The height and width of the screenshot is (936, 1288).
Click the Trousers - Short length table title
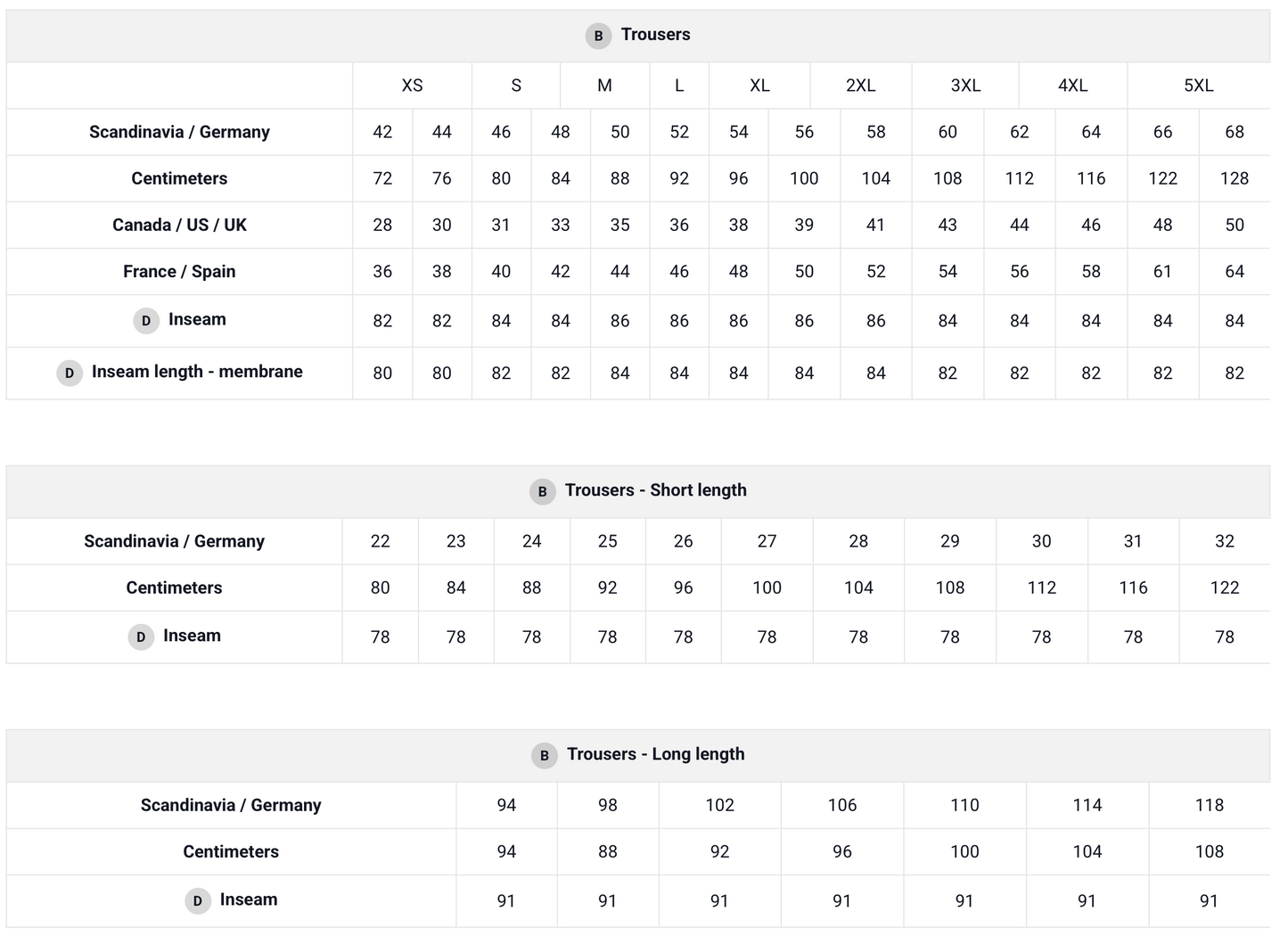point(655,490)
